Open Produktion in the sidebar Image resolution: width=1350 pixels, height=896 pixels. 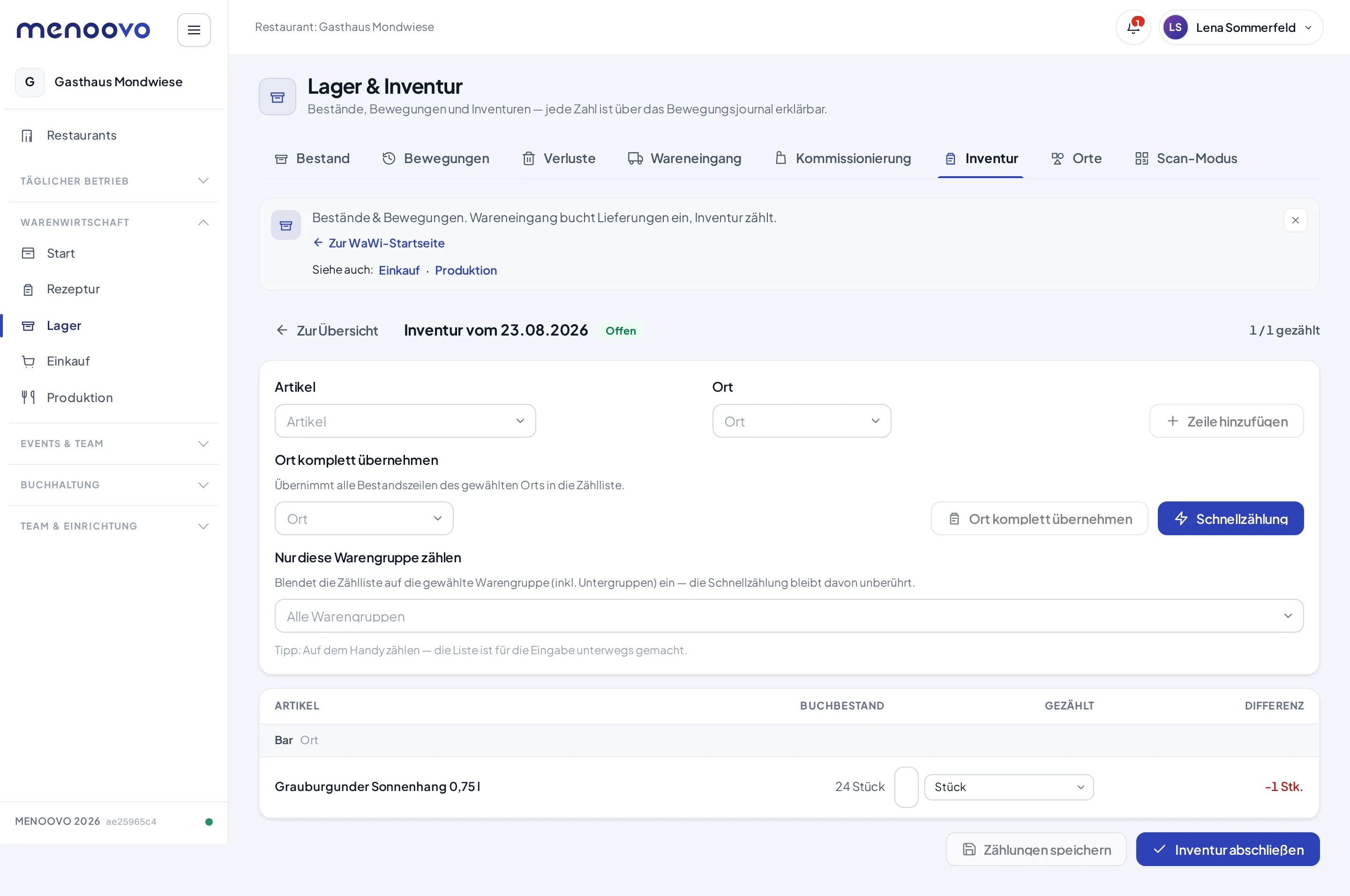click(114, 398)
